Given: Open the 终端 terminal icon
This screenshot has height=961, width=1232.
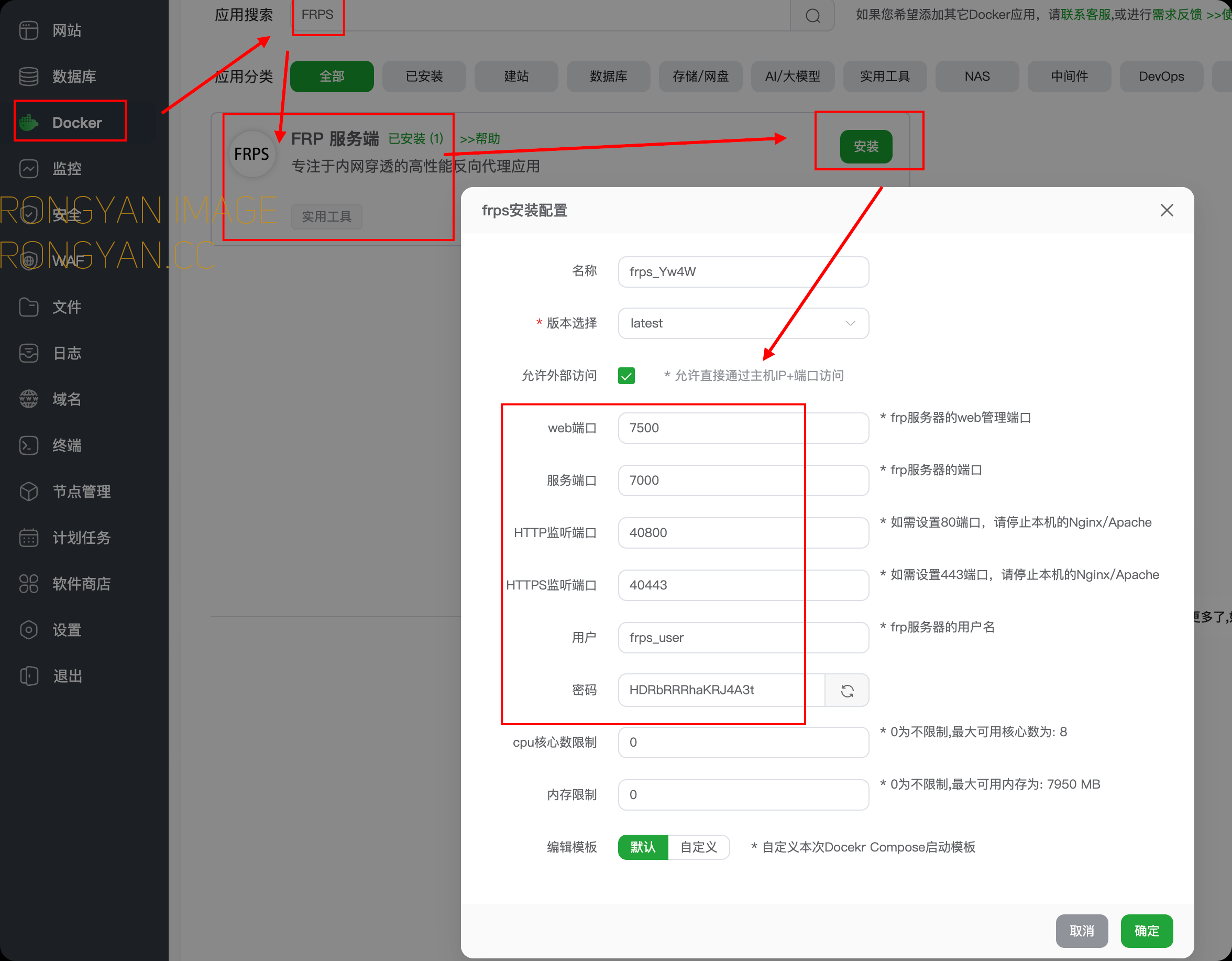Looking at the screenshot, I should click(29, 445).
